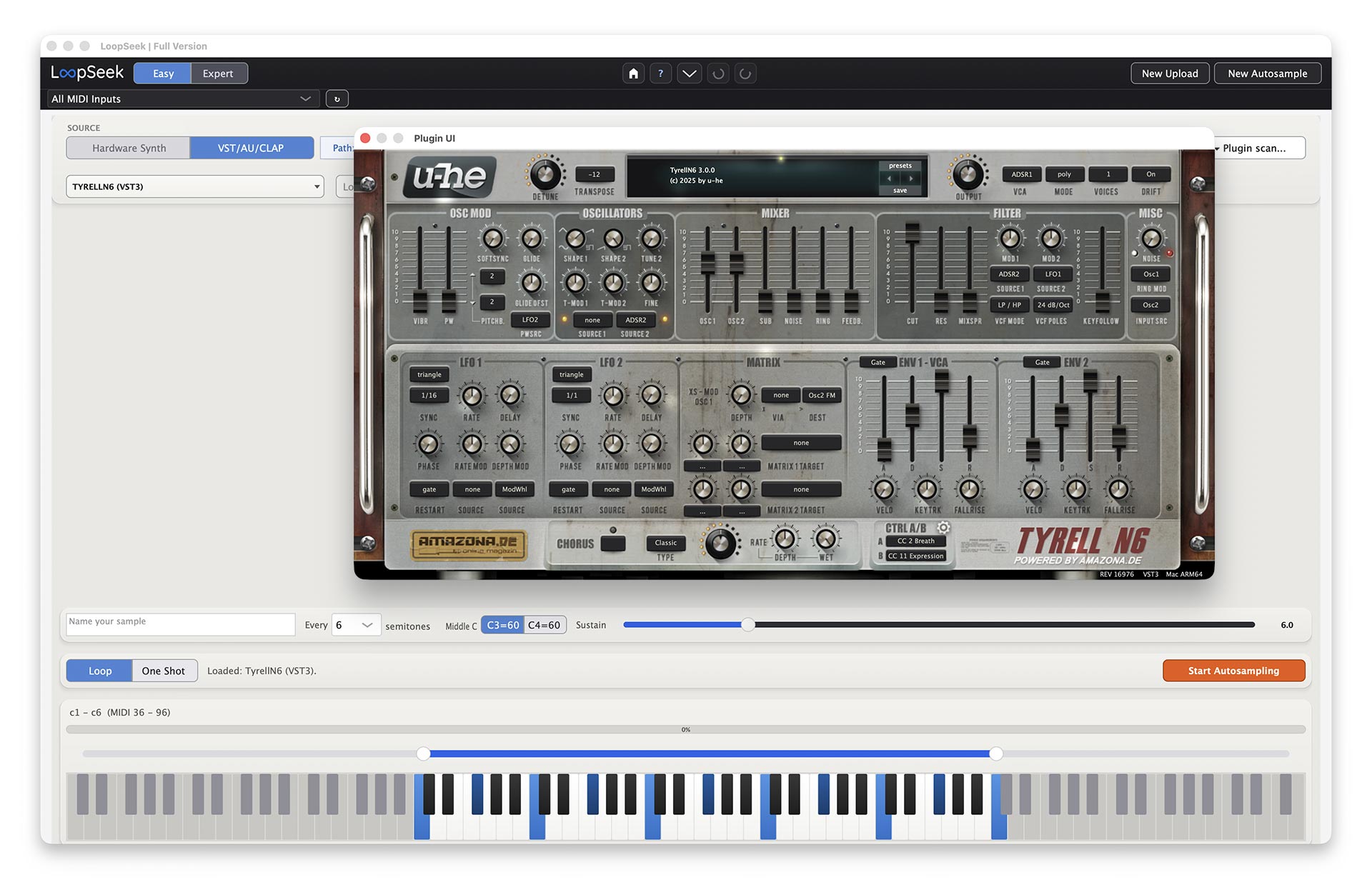Select One Shot sampling mode

[164, 671]
